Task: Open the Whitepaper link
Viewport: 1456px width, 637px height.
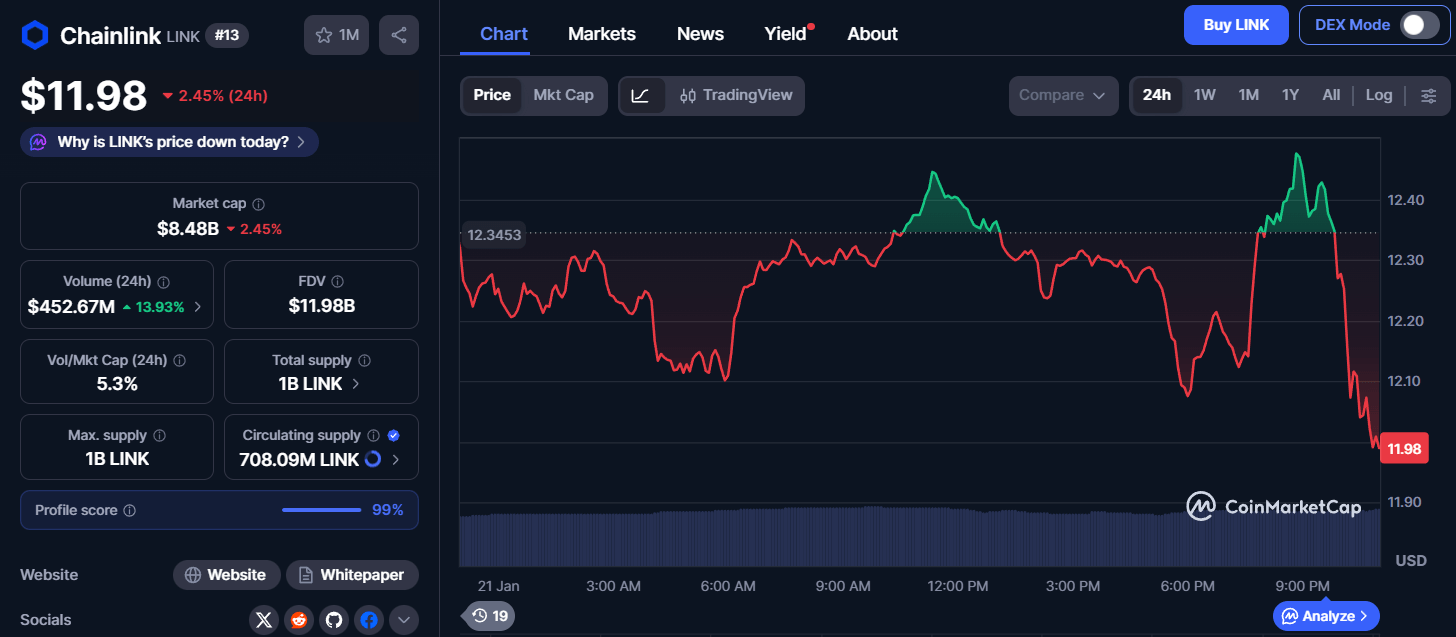Action: click(352, 575)
